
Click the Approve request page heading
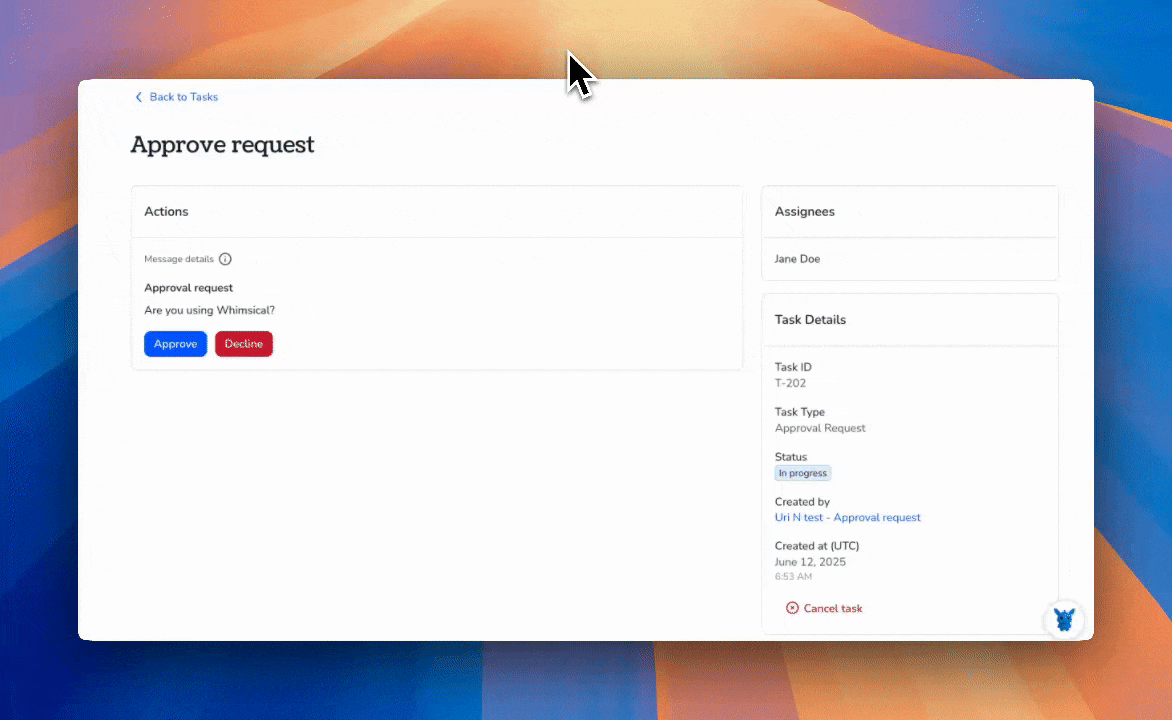tap(223, 144)
